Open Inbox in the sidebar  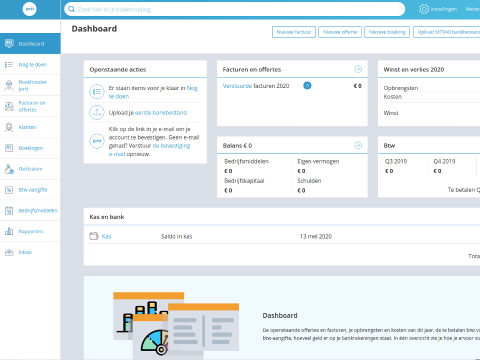click(x=25, y=252)
